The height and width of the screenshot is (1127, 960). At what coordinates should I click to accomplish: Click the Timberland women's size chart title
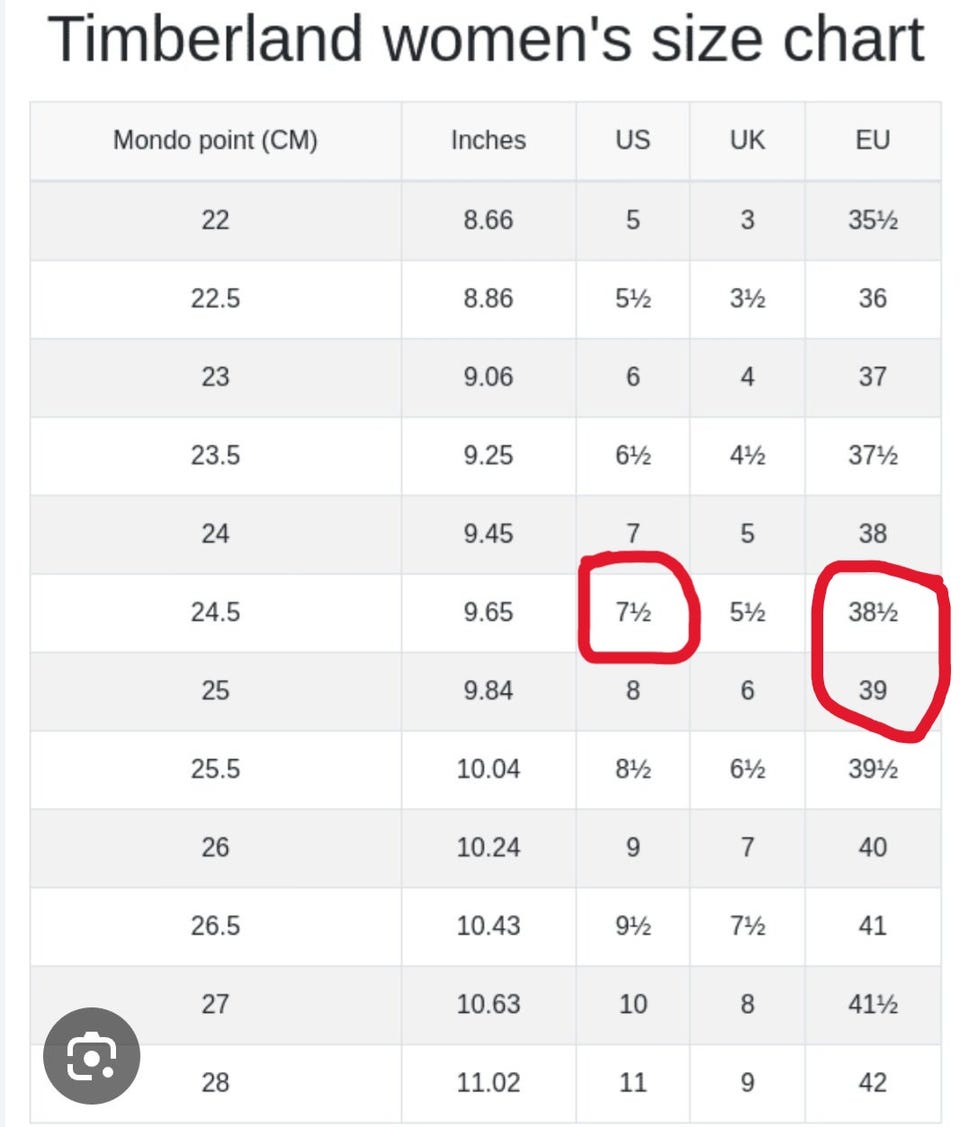(486, 40)
